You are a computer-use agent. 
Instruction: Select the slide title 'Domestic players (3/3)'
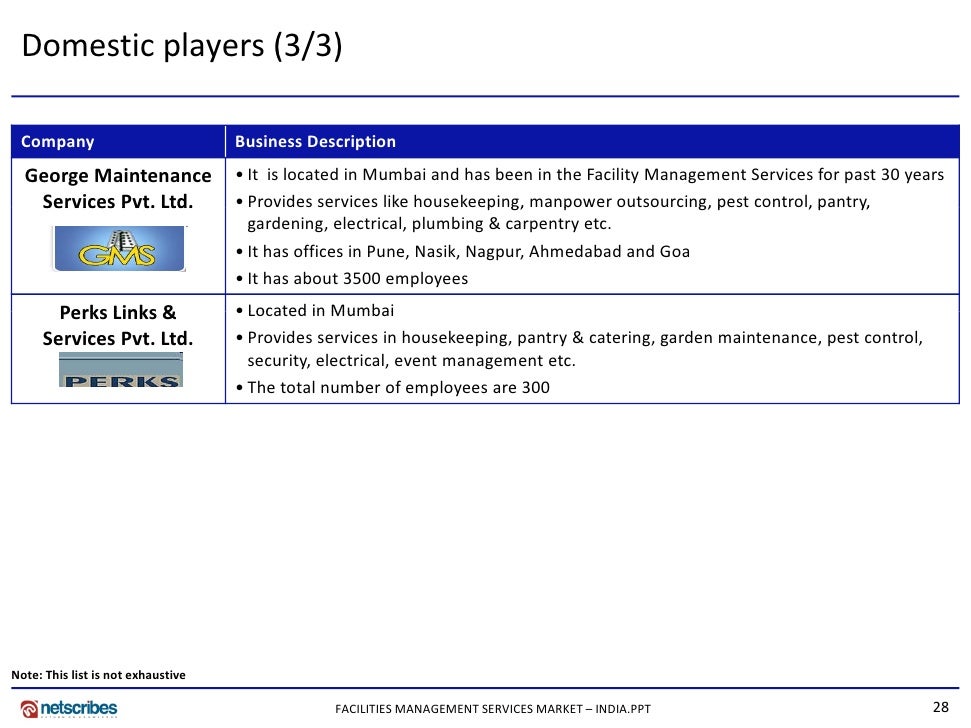click(182, 45)
